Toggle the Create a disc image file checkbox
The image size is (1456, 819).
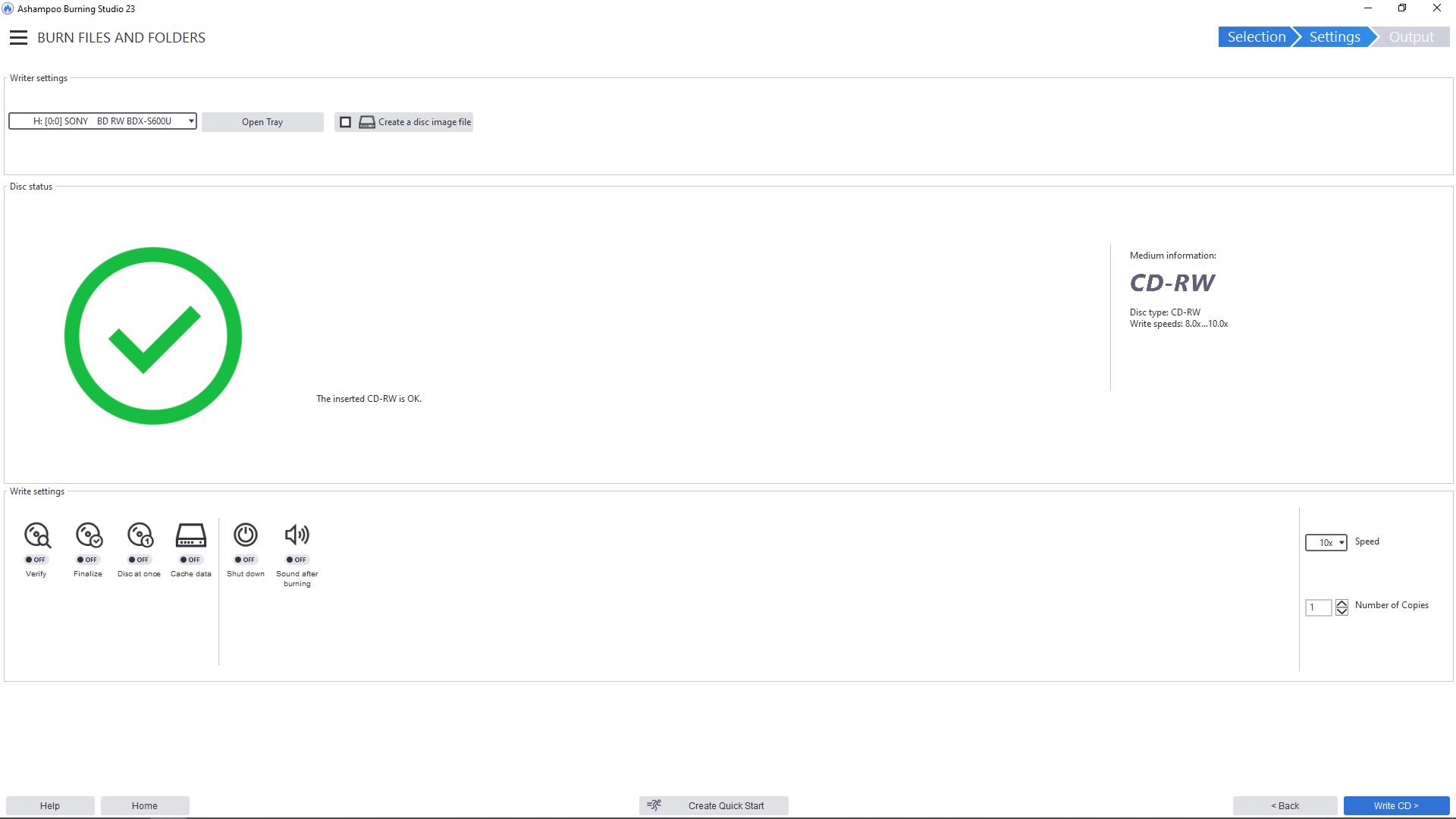click(x=346, y=121)
